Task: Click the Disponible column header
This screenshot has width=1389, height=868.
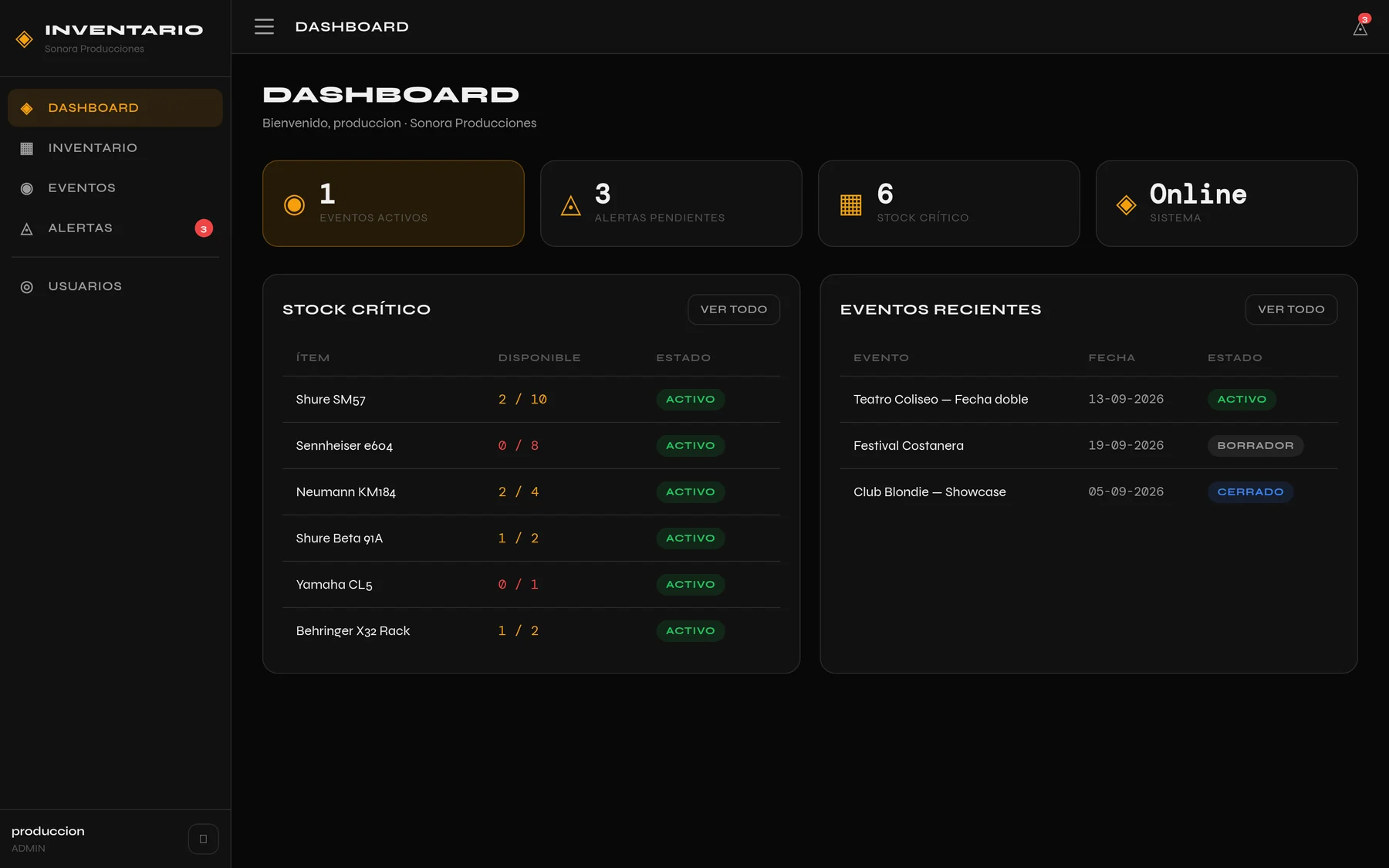Action: 539,358
